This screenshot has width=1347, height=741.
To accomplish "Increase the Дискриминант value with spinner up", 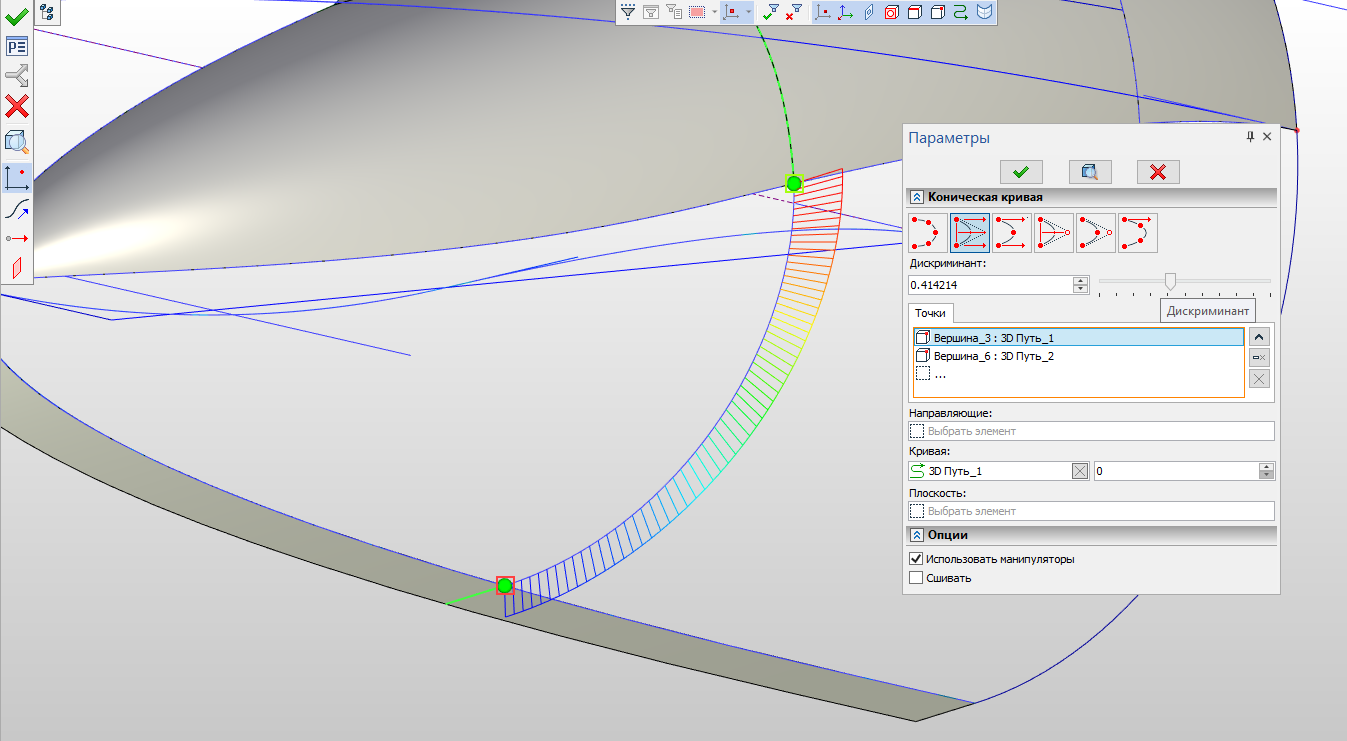I will [1080, 281].
